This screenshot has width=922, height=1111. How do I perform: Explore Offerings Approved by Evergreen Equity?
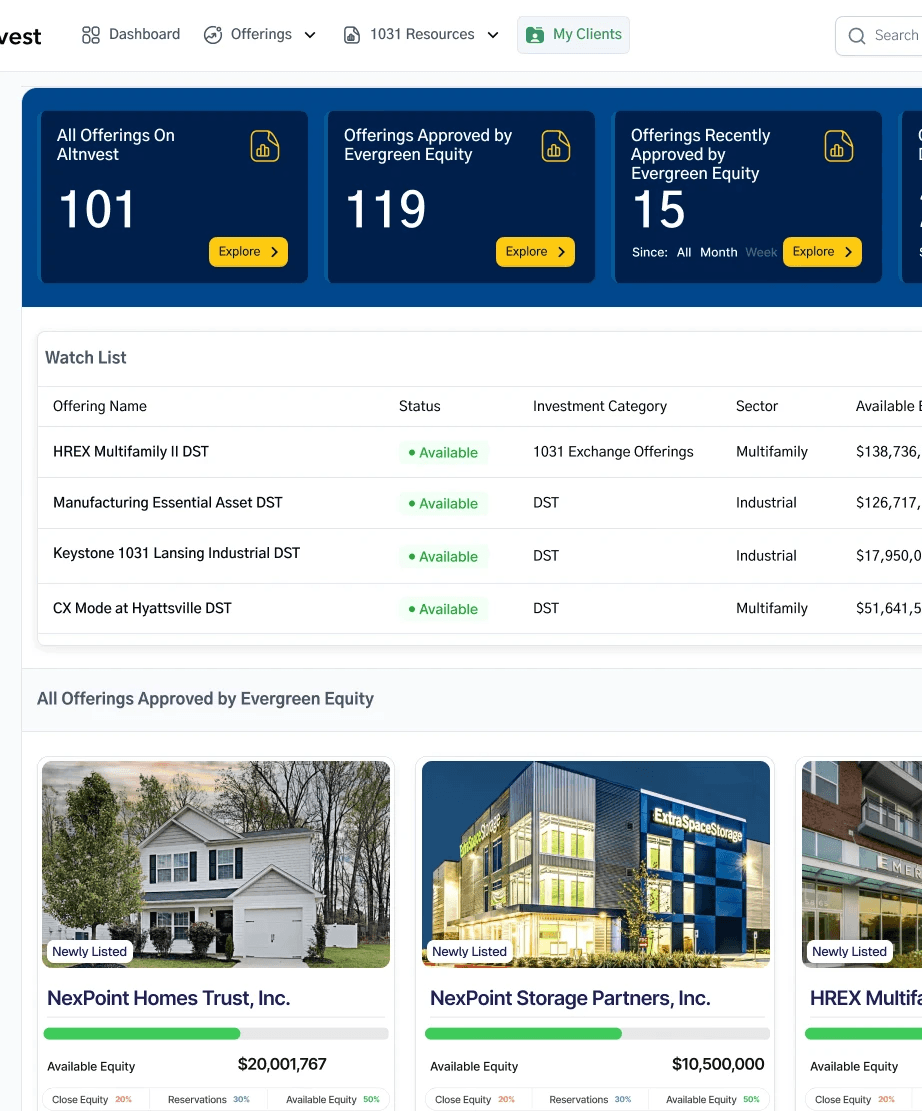coord(535,252)
